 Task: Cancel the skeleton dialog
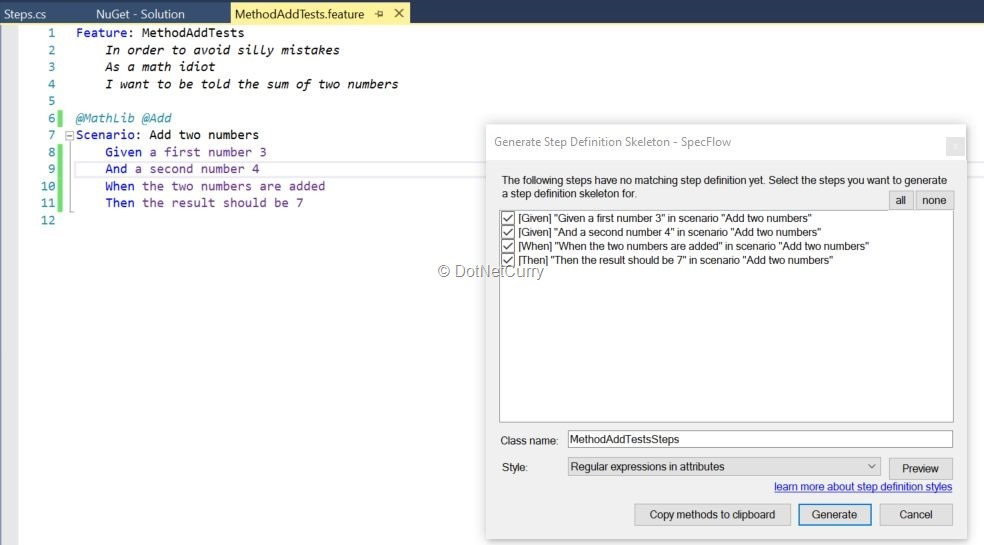[916, 515]
